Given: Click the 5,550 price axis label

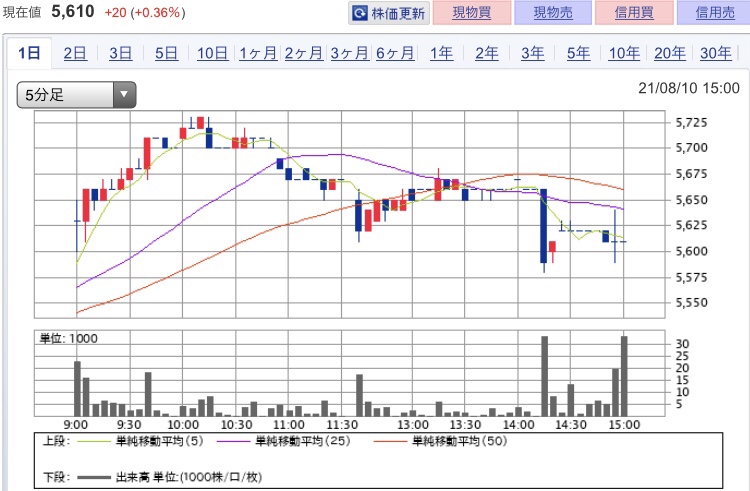Looking at the screenshot, I should tap(691, 303).
